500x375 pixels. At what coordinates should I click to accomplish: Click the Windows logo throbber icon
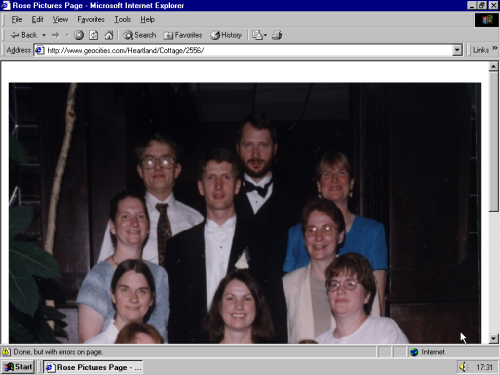pos(486,20)
